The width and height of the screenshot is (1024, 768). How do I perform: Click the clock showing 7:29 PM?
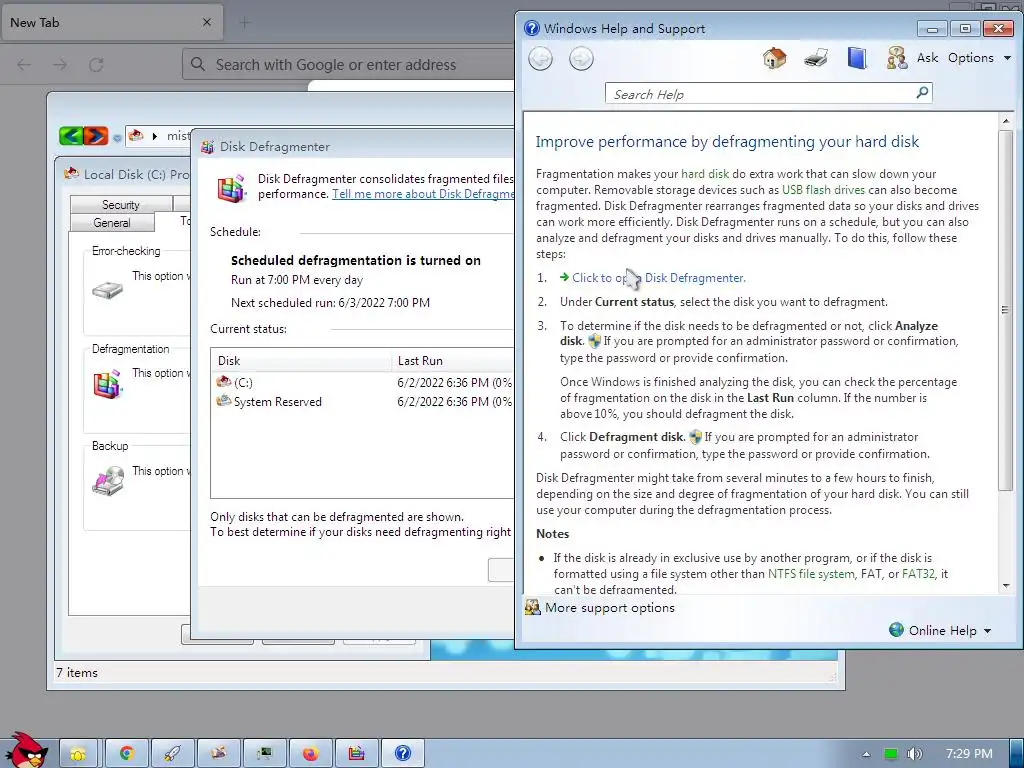coord(969,754)
